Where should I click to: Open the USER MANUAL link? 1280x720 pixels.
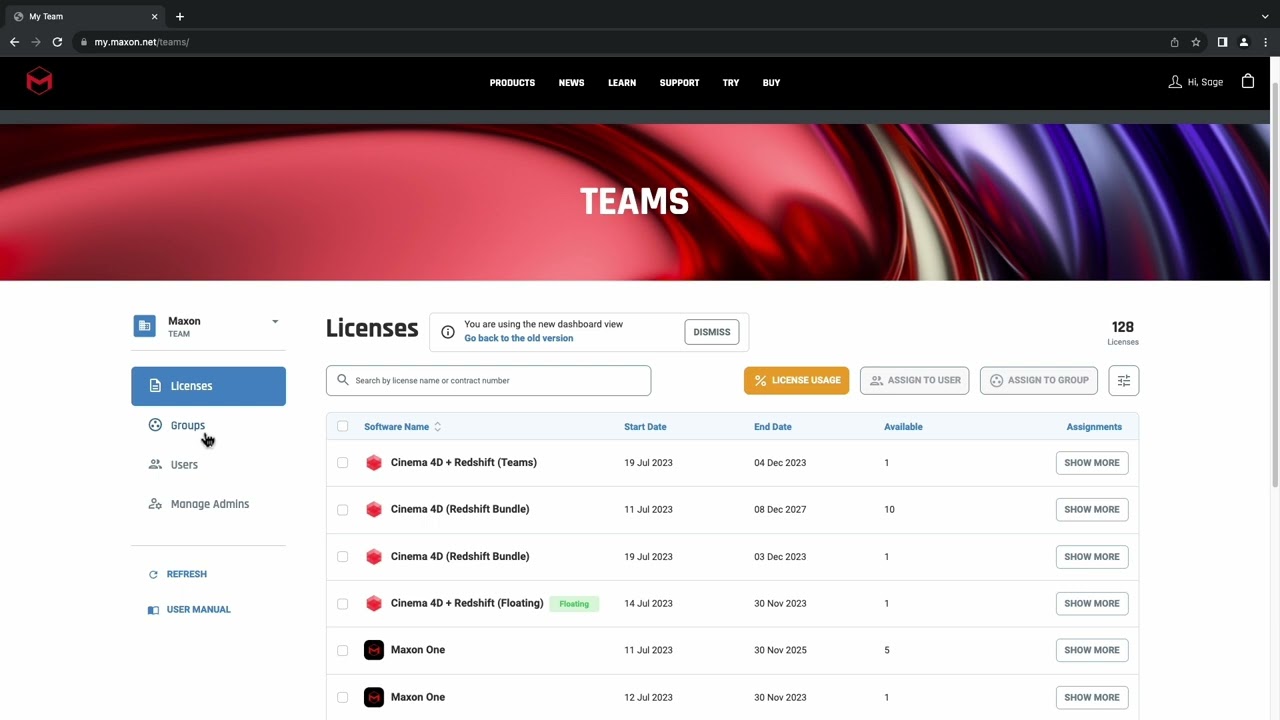pyautogui.click(x=198, y=610)
